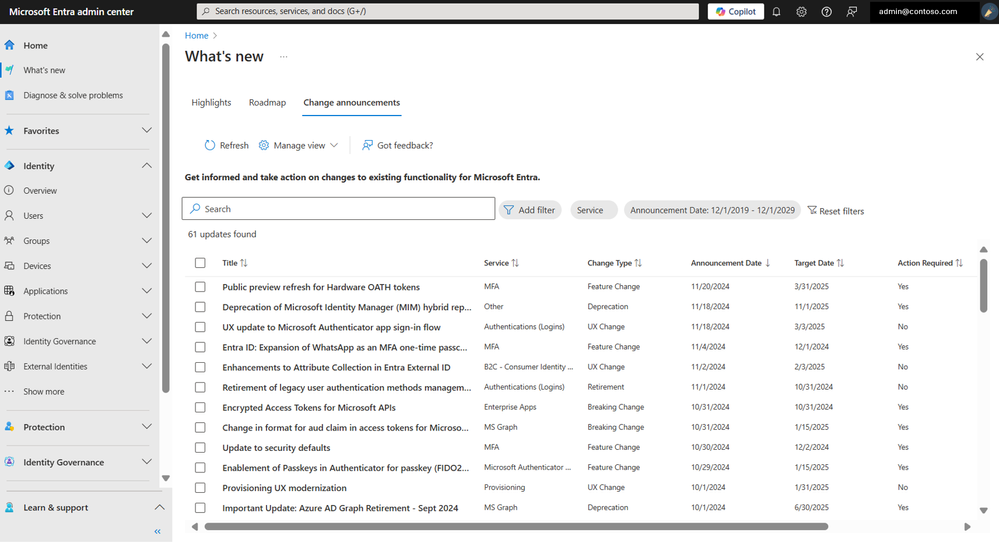This screenshot has width=999, height=553.
Task: Click the Got feedback icon
Action: coord(367,145)
